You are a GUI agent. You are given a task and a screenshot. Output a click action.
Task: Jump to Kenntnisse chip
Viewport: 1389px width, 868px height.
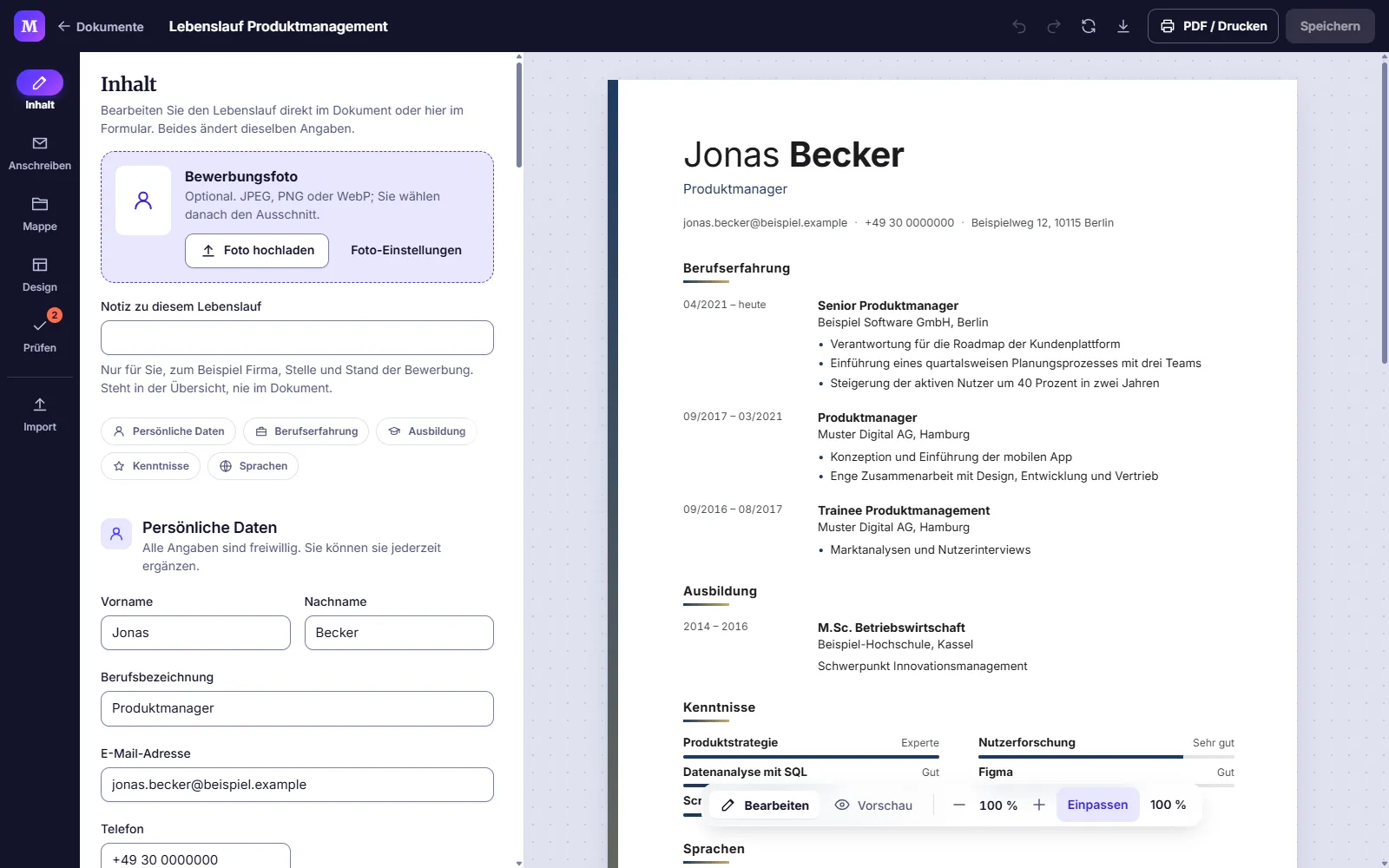(151, 466)
